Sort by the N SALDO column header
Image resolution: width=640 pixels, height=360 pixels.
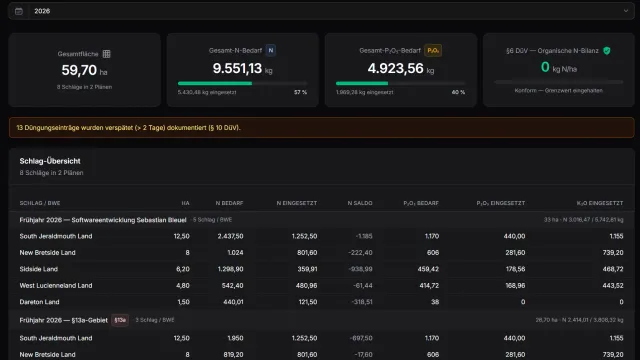pos(360,203)
